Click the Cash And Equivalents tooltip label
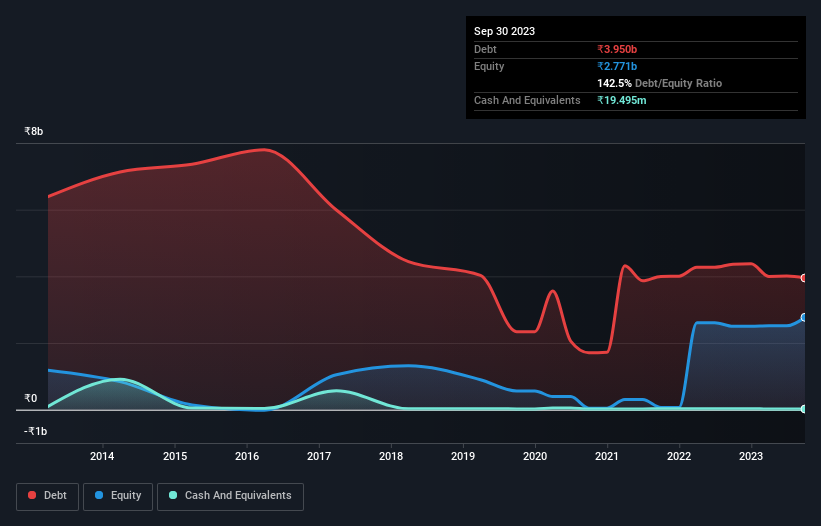The height and width of the screenshot is (526, 821). point(527,100)
